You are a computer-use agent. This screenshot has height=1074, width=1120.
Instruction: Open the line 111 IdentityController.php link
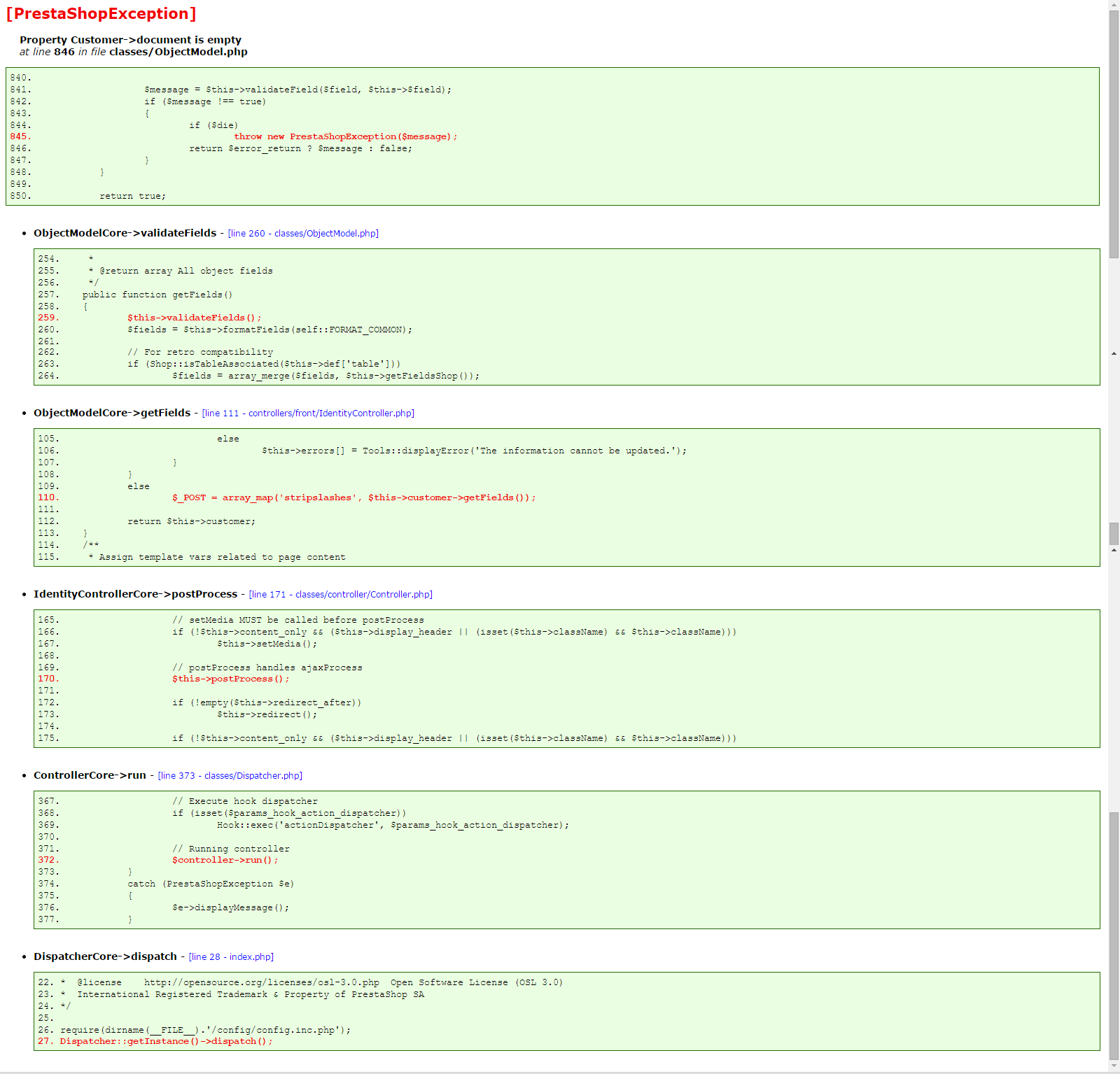point(308,414)
